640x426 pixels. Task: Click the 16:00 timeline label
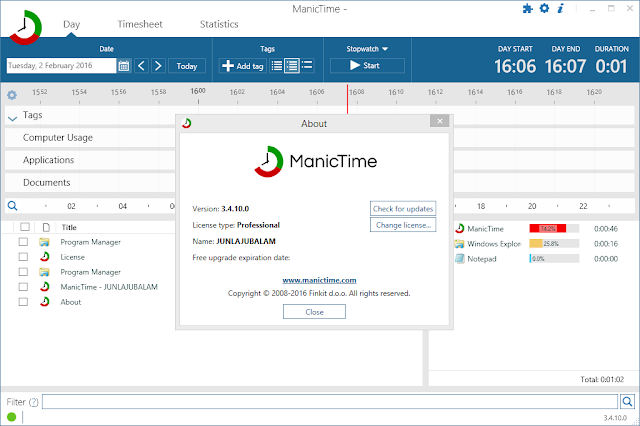point(198,91)
